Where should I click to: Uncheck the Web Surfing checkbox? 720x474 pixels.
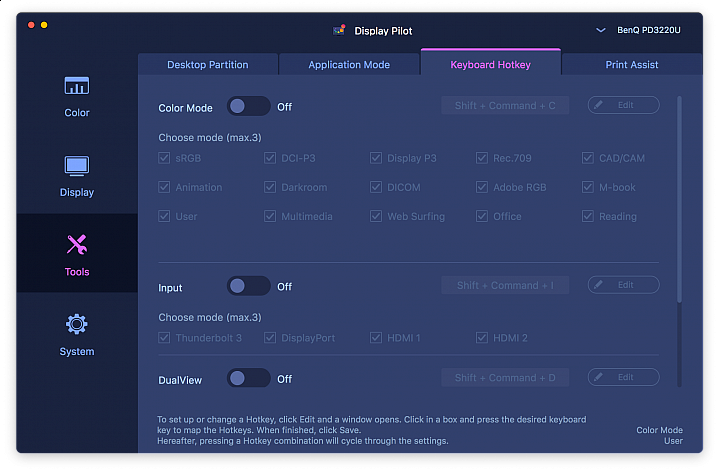[376, 216]
